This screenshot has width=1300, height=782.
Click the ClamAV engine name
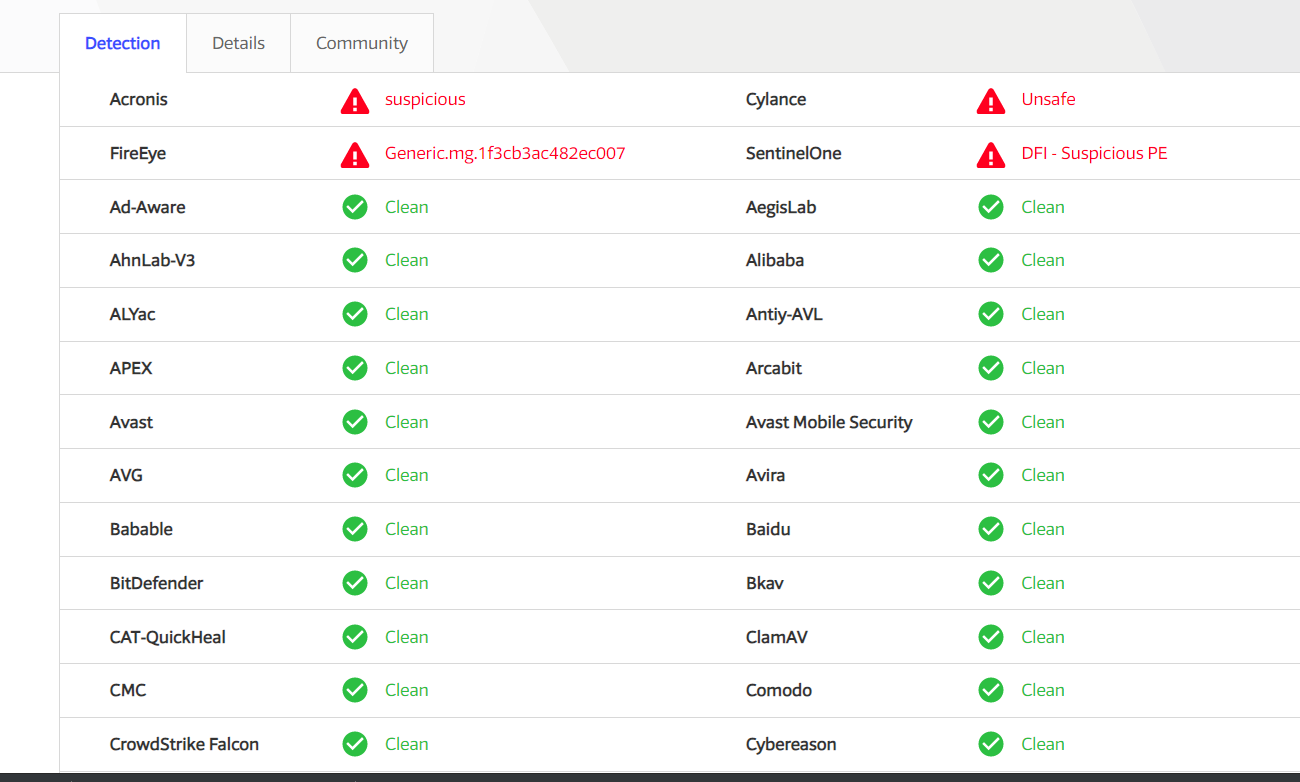pyautogui.click(x=777, y=637)
